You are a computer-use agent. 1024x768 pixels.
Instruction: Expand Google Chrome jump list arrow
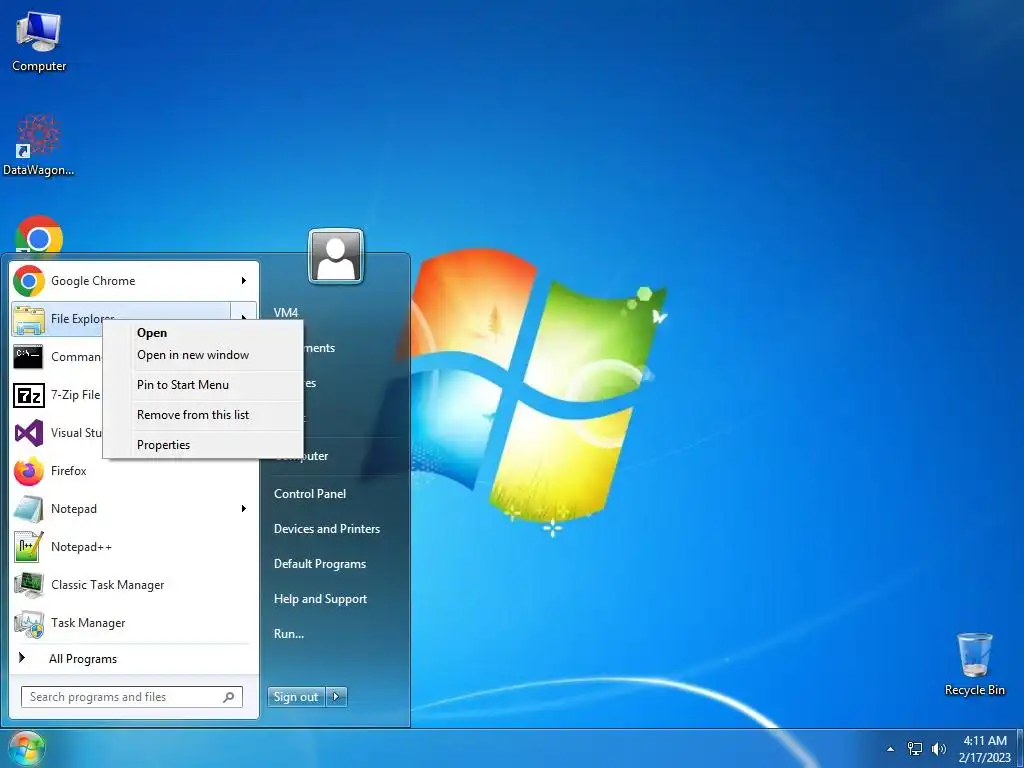point(244,281)
